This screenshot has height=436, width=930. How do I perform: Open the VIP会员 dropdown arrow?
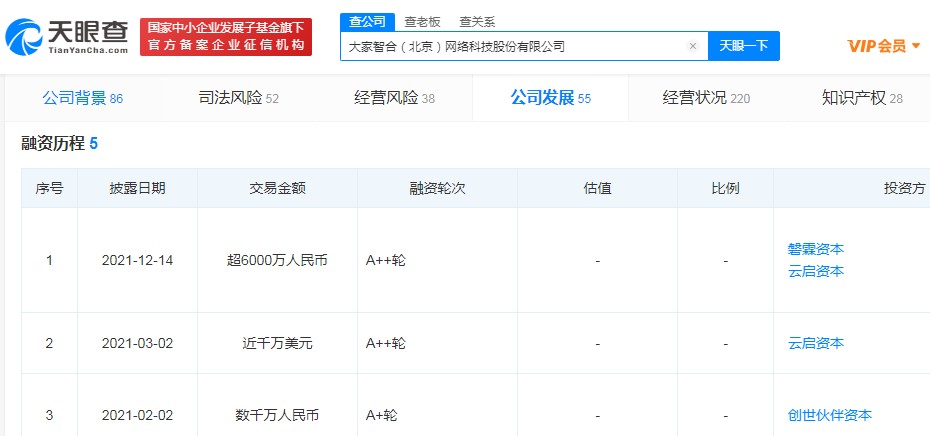point(916,46)
